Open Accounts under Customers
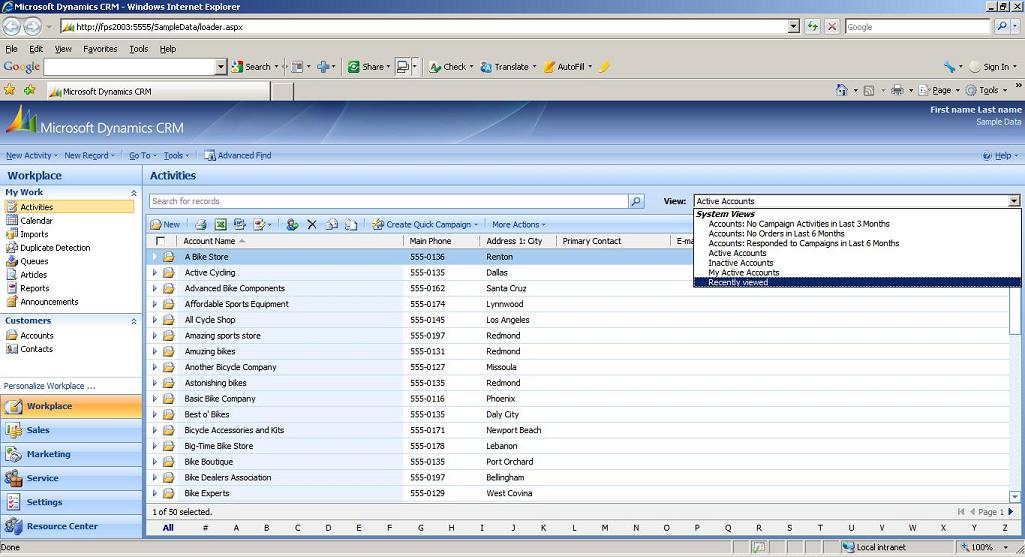The image size is (1025, 557). [37, 335]
